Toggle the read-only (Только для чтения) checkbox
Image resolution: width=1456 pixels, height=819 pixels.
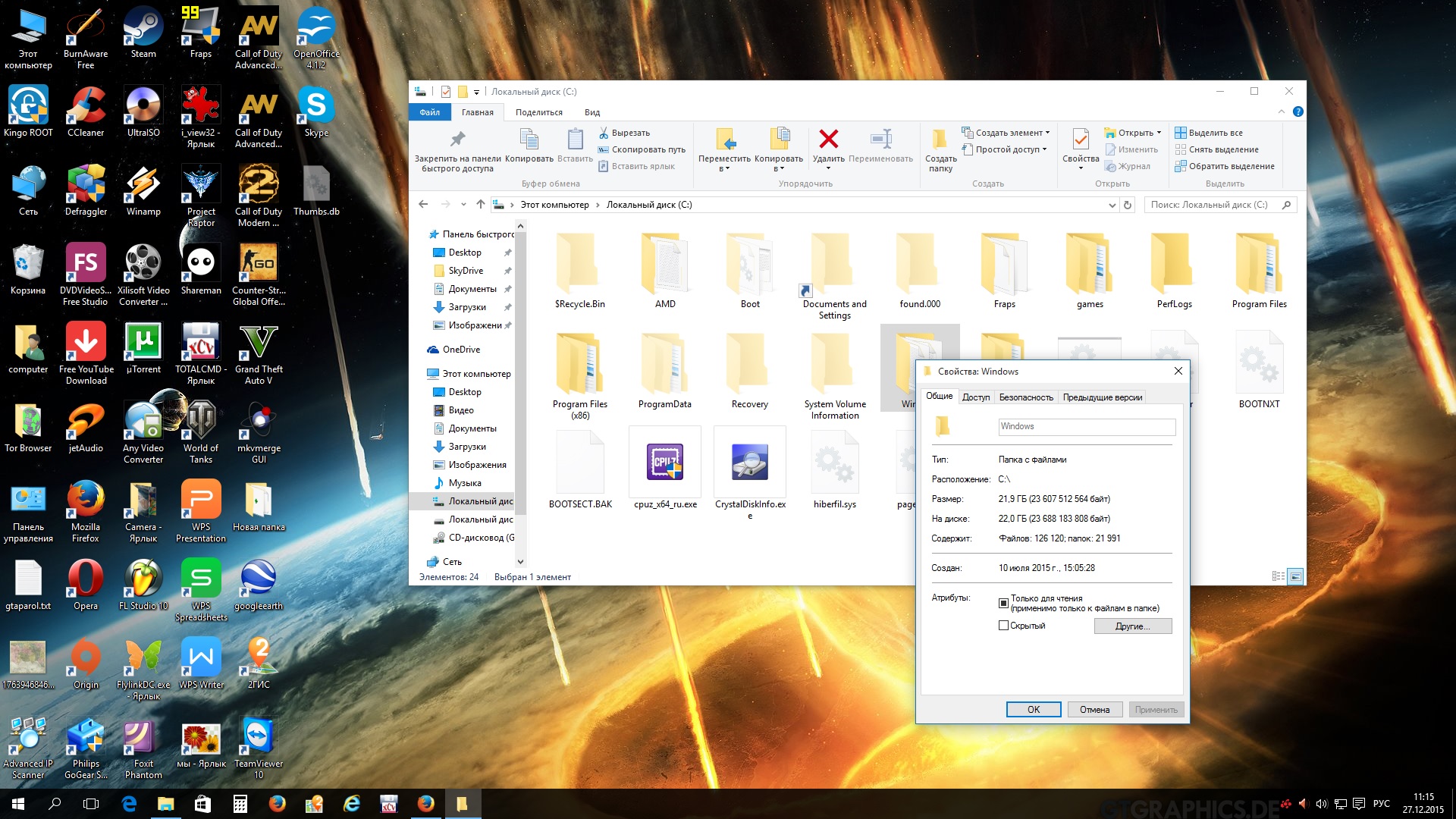pyautogui.click(x=1003, y=604)
